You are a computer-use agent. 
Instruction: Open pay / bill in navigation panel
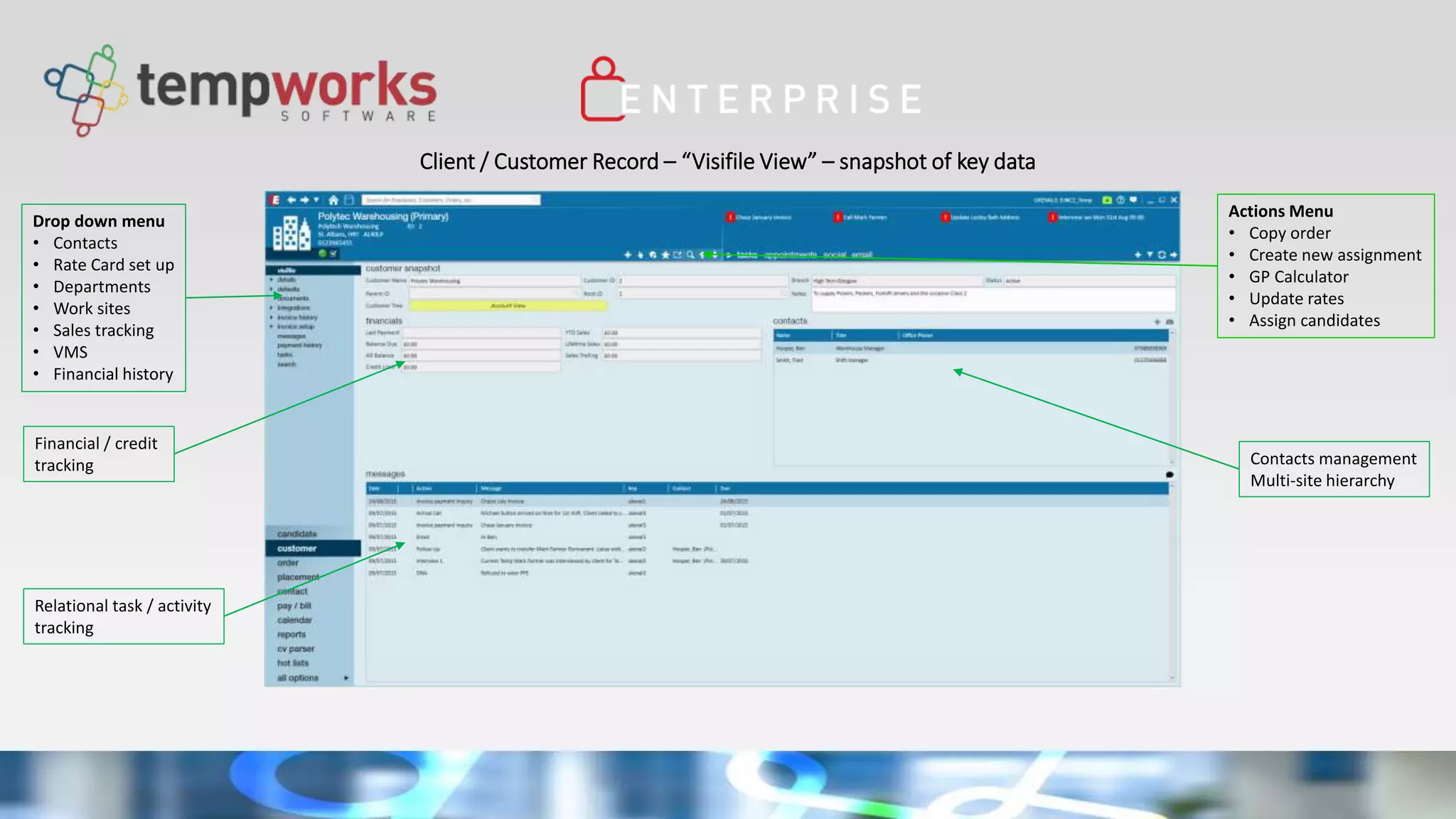click(x=294, y=606)
